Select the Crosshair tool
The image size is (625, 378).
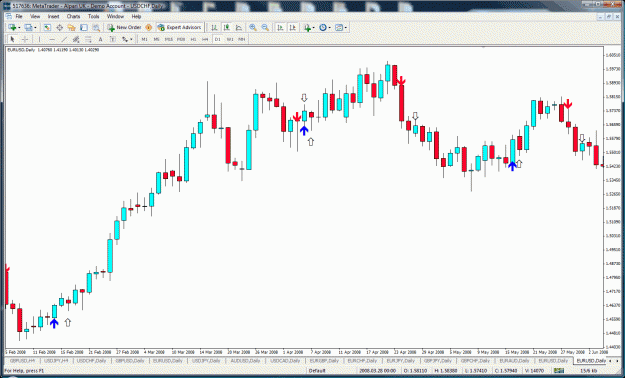[x=25, y=39]
